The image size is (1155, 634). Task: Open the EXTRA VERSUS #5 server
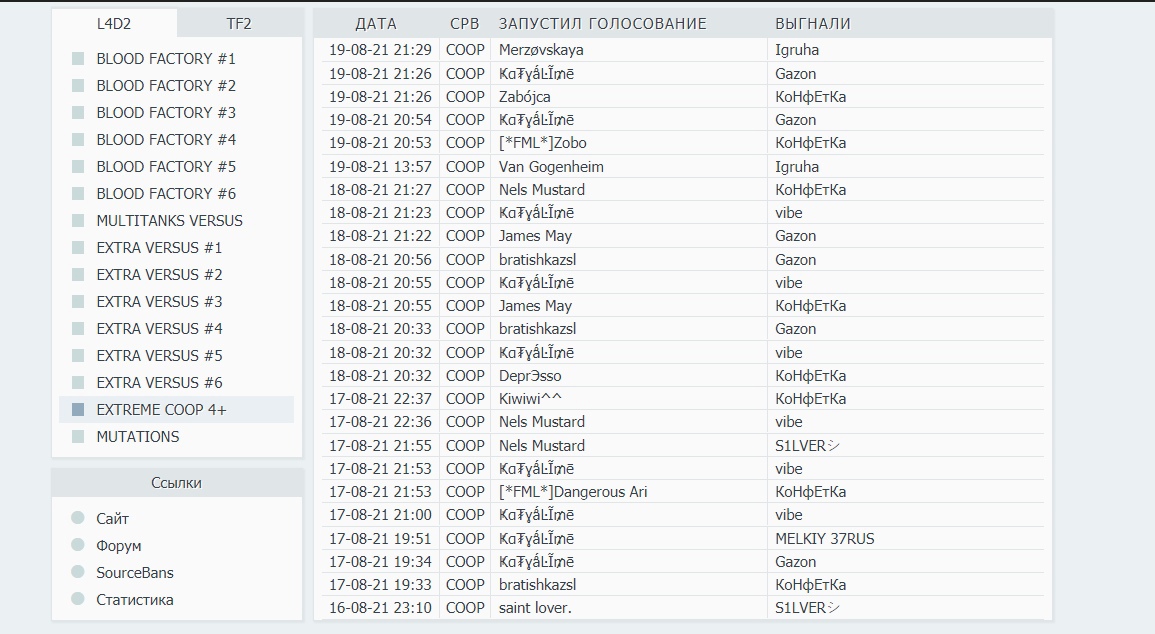[x=159, y=356]
